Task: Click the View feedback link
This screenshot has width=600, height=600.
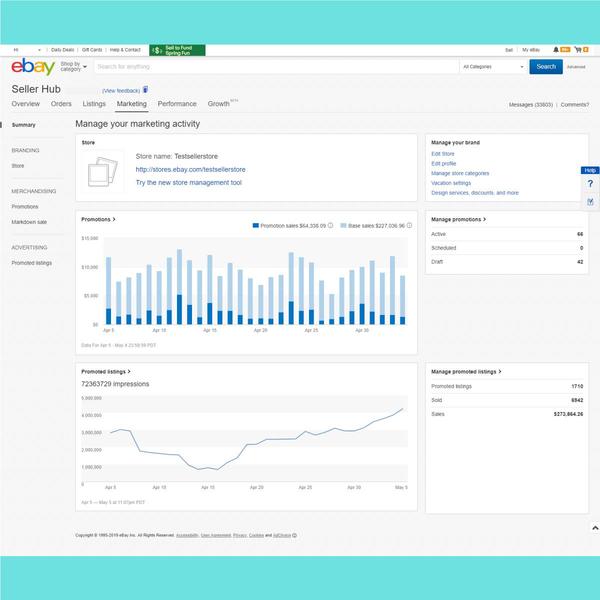Action: pyautogui.click(x=121, y=91)
